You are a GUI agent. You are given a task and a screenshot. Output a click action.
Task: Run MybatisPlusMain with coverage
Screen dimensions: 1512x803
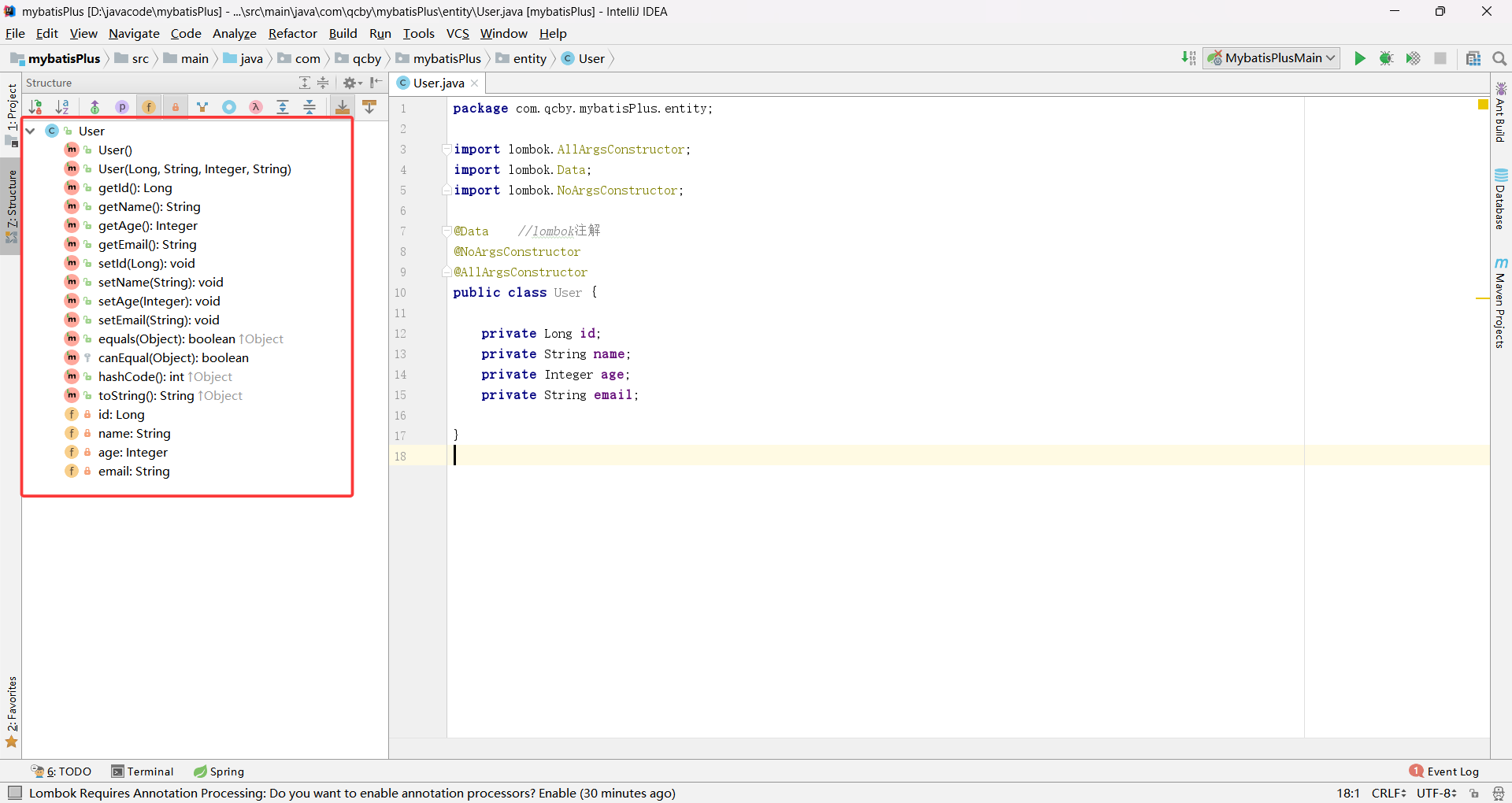point(1414,58)
